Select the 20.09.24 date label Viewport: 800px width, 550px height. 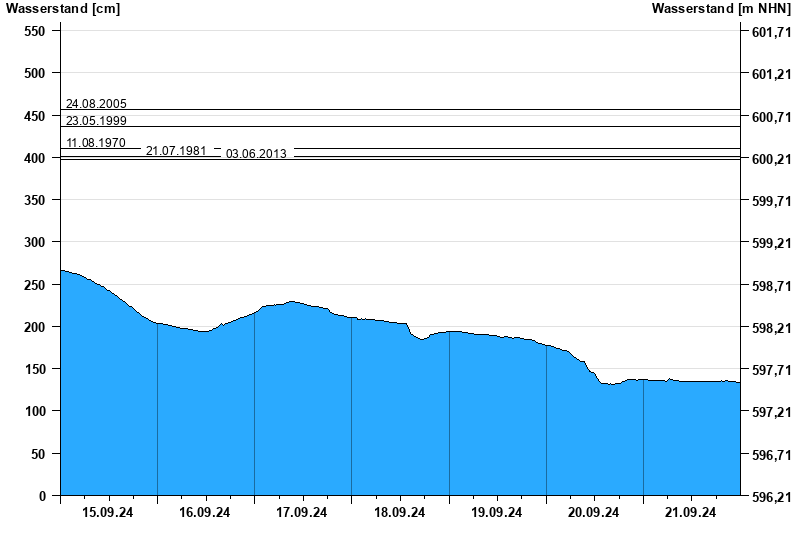[594, 513]
